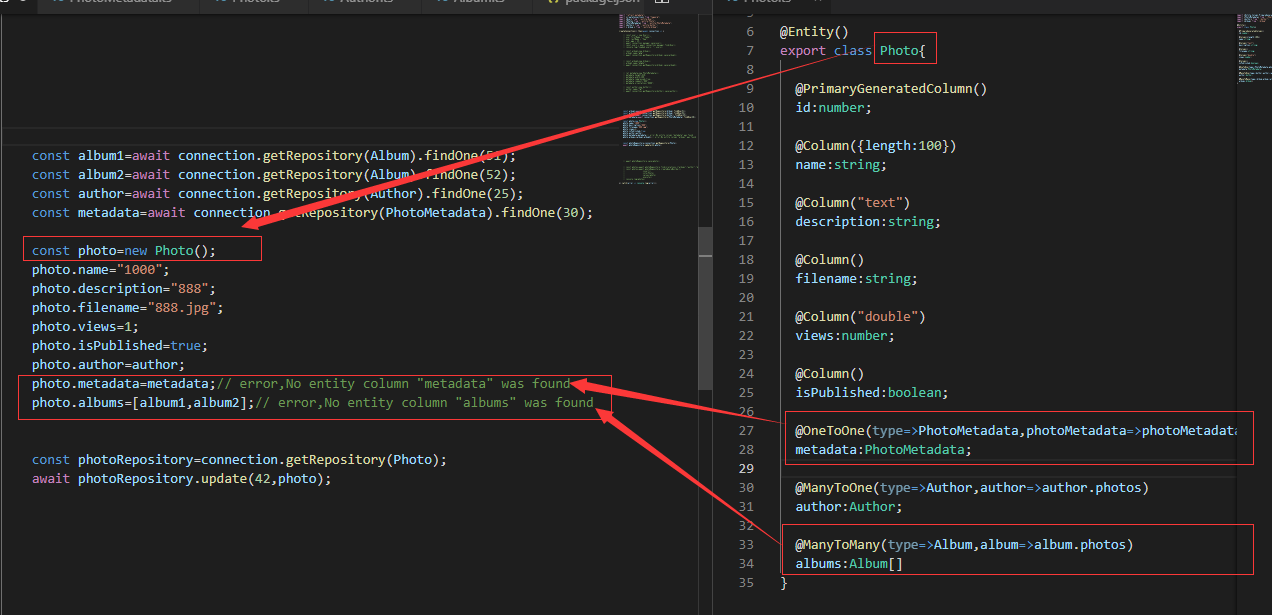Click line number 35 in right gutter

coord(747,582)
